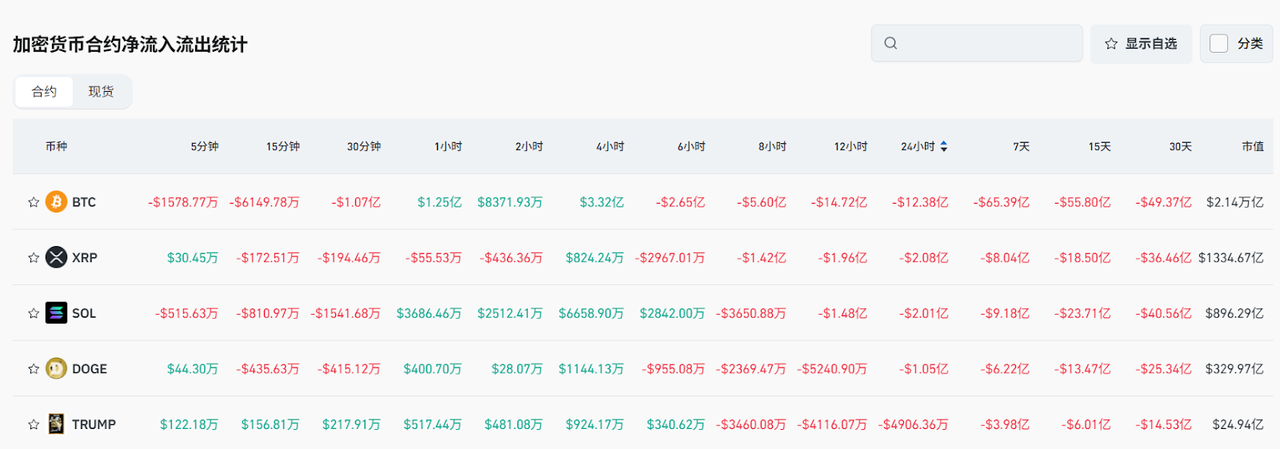Image resolution: width=1280 pixels, height=449 pixels.
Task: Click the DOGE star icon
Action: coord(33,369)
